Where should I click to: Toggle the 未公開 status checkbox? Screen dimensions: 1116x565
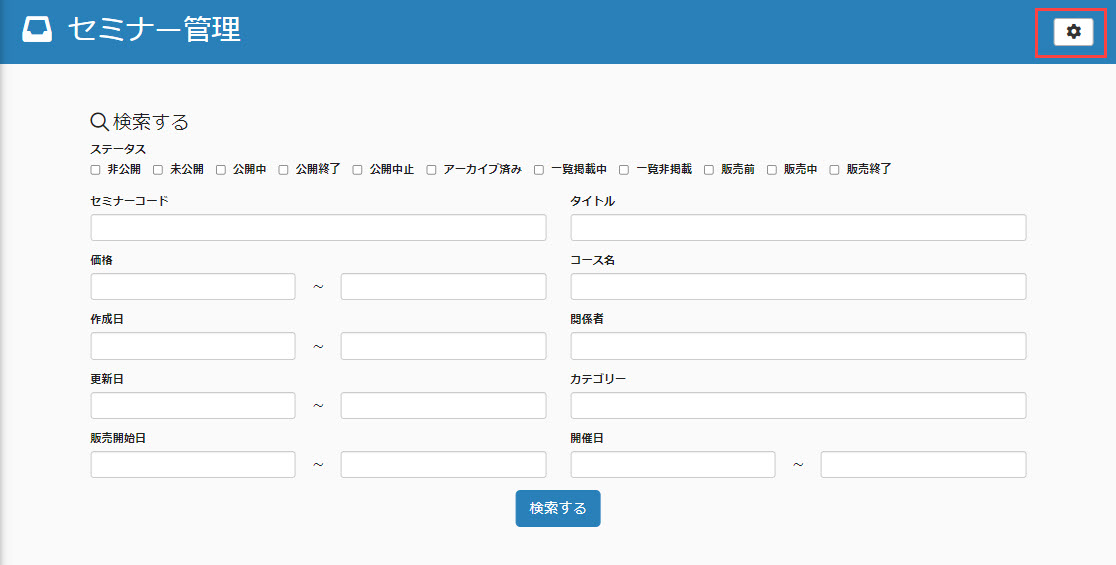[x=158, y=170]
